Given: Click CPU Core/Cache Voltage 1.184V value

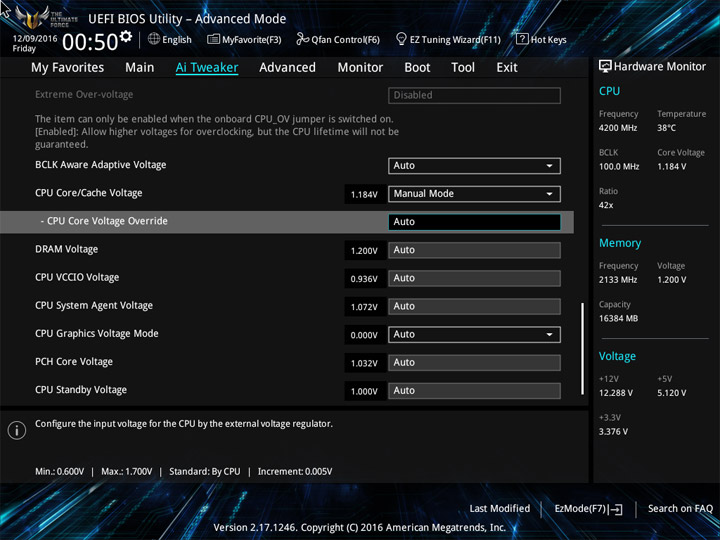Looking at the screenshot, I should [364, 195].
